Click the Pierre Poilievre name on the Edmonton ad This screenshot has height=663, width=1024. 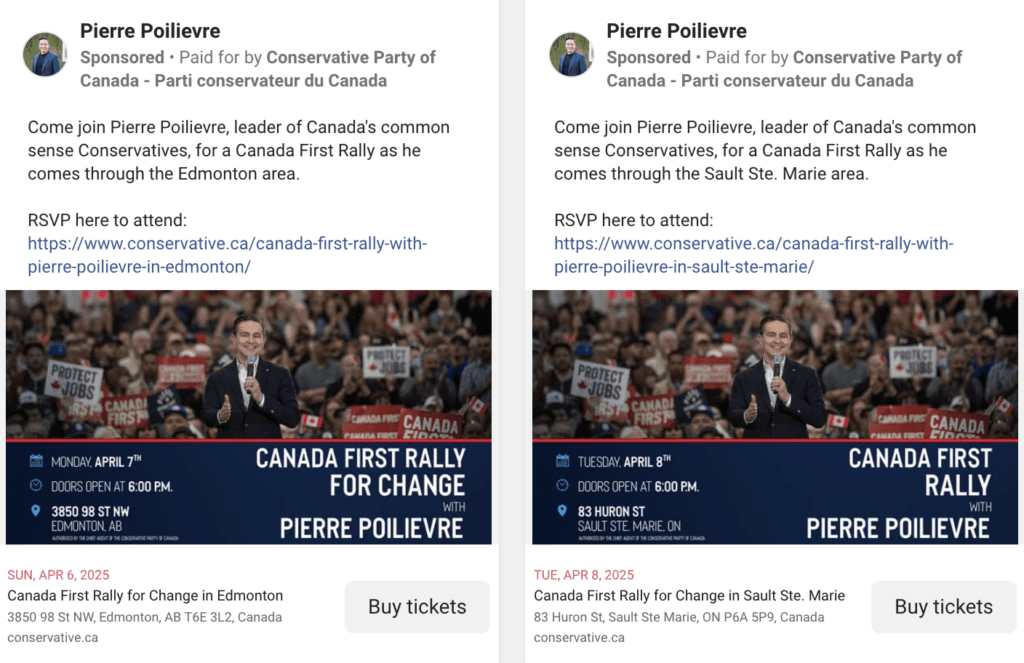tap(150, 31)
